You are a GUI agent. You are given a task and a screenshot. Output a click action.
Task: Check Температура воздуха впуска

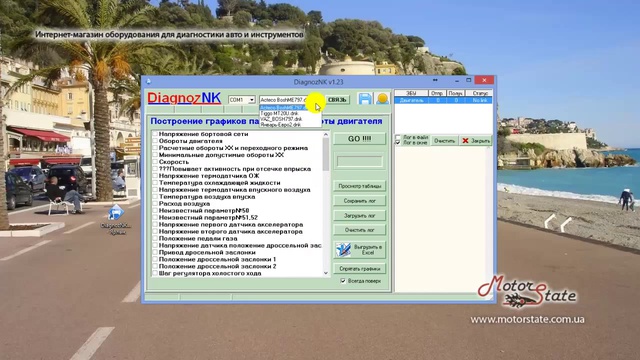coord(155,196)
